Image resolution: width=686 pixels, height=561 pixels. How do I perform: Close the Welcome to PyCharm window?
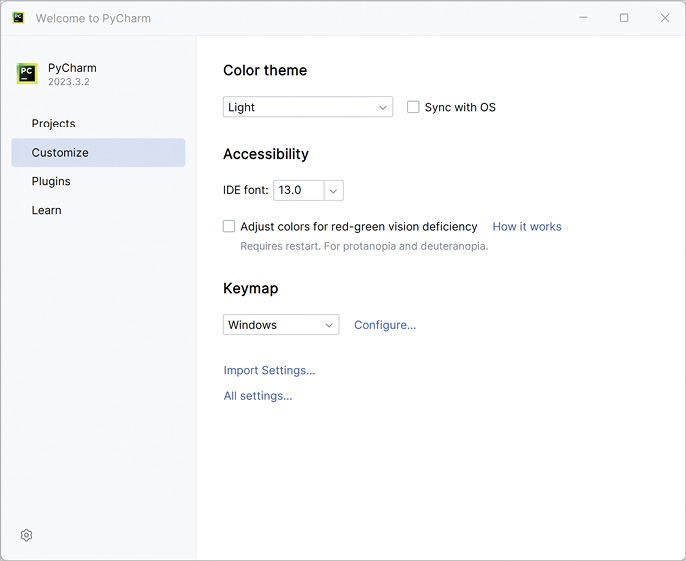665,18
